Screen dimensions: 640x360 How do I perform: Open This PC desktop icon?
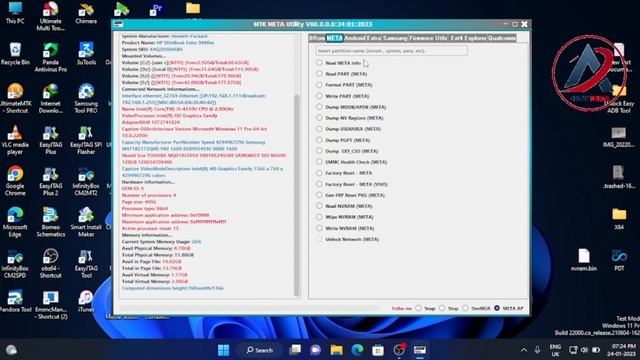click(15, 12)
